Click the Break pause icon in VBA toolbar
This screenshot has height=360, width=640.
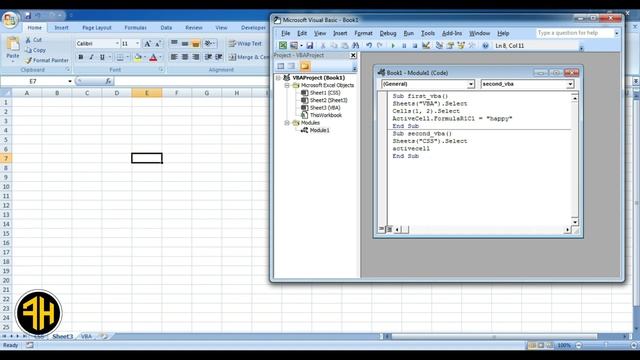click(x=404, y=46)
